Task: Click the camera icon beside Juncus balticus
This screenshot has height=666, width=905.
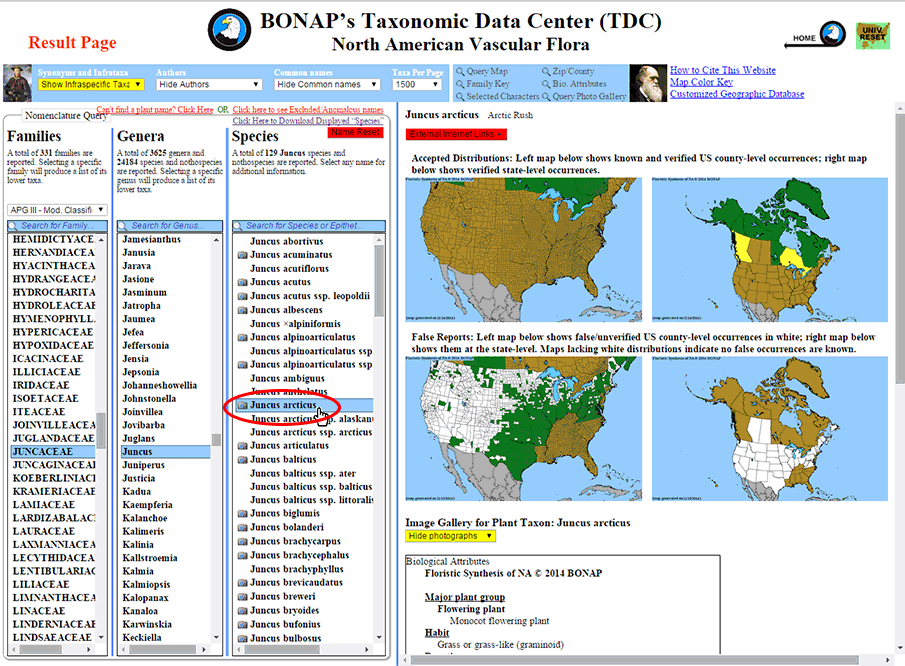Action: coord(243,459)
